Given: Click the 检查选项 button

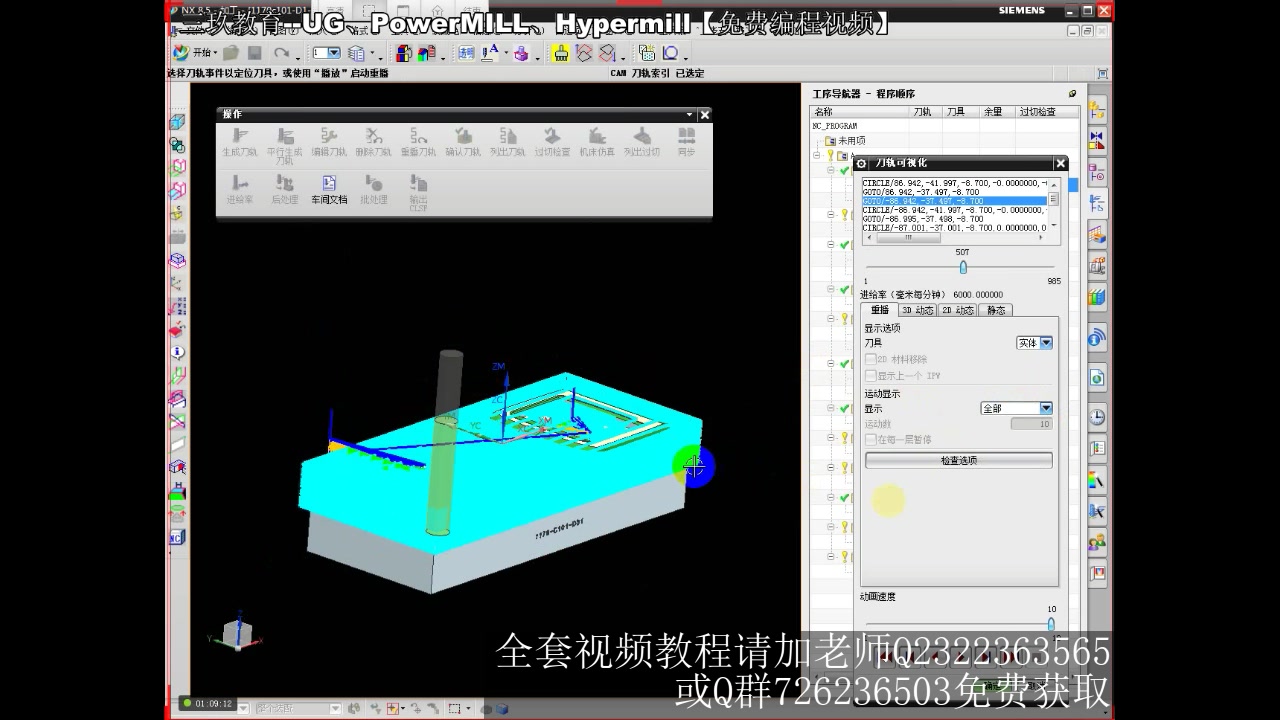Looking at the screenshot, I should click(959, 461).
